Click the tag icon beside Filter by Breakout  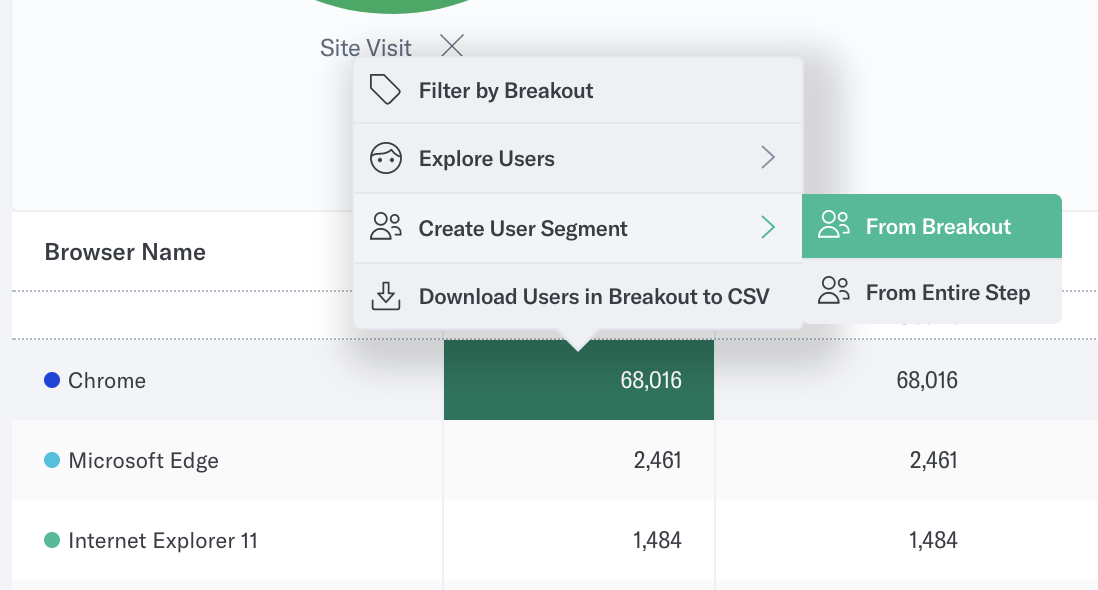[x=385, y=90]
